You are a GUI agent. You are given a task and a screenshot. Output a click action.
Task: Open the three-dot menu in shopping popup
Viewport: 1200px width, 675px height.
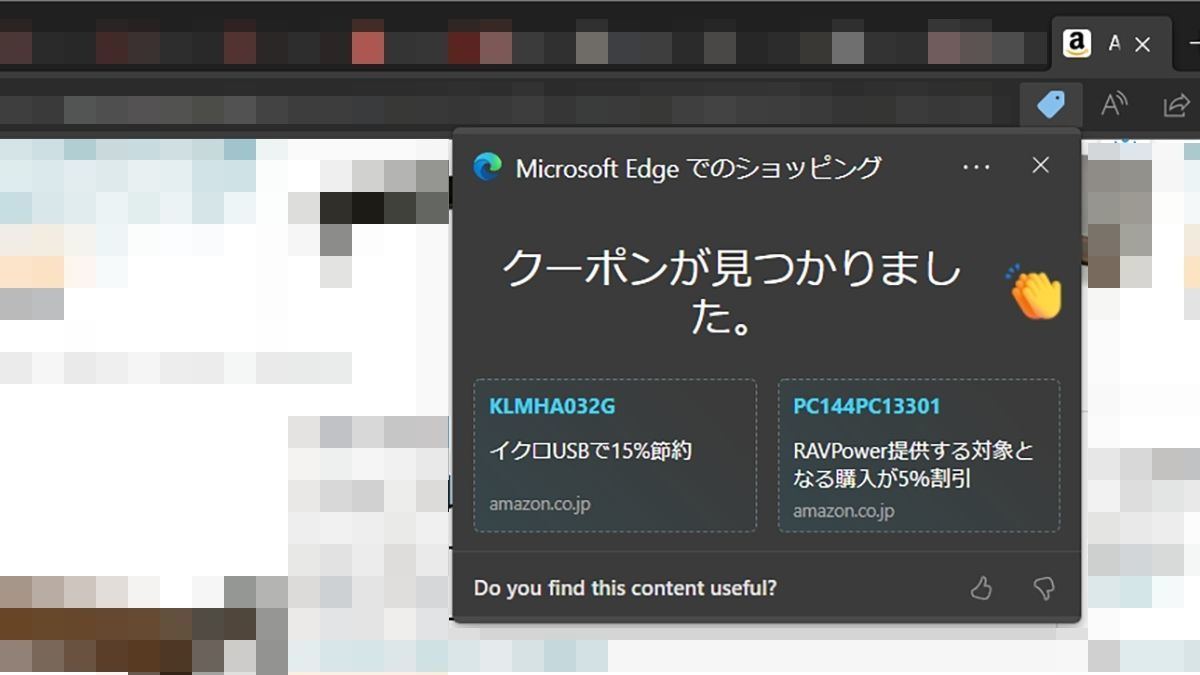point(976,167)
